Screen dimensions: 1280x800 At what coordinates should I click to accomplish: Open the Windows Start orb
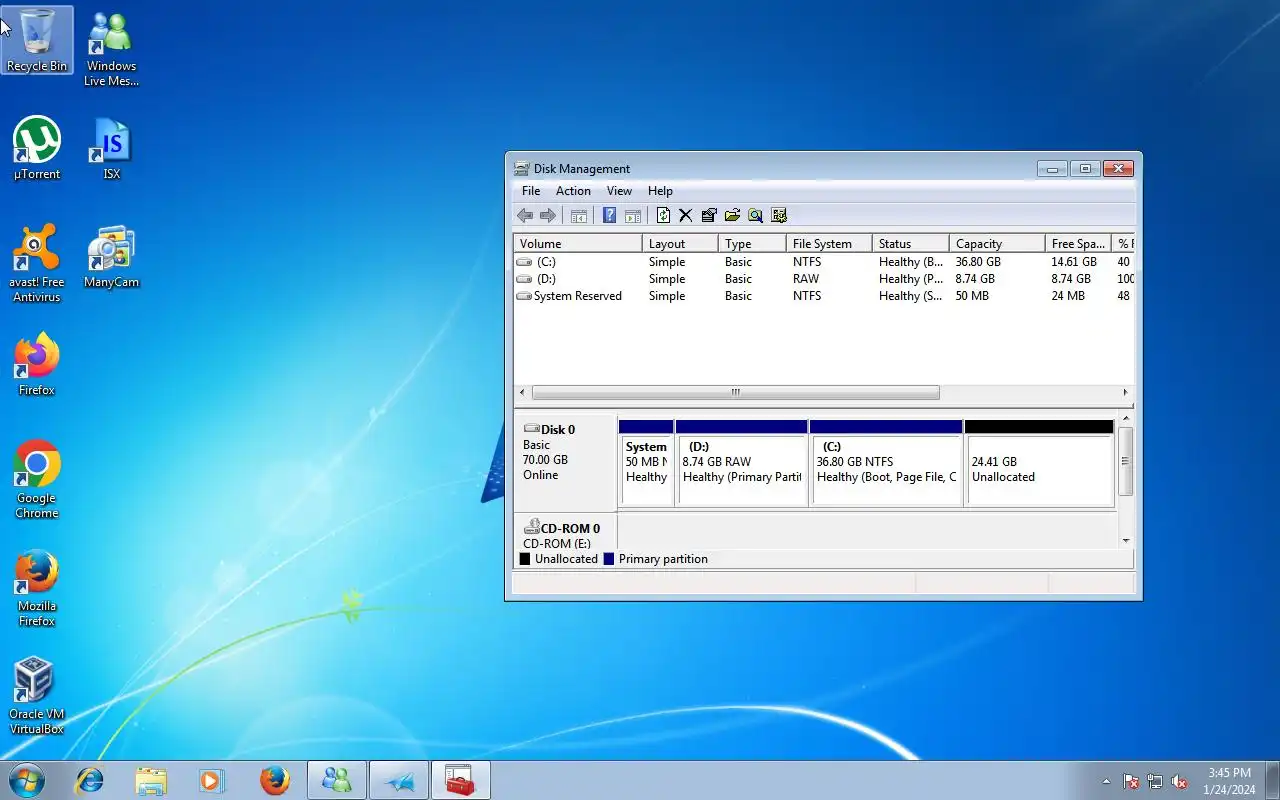click(x=26, y=780)
